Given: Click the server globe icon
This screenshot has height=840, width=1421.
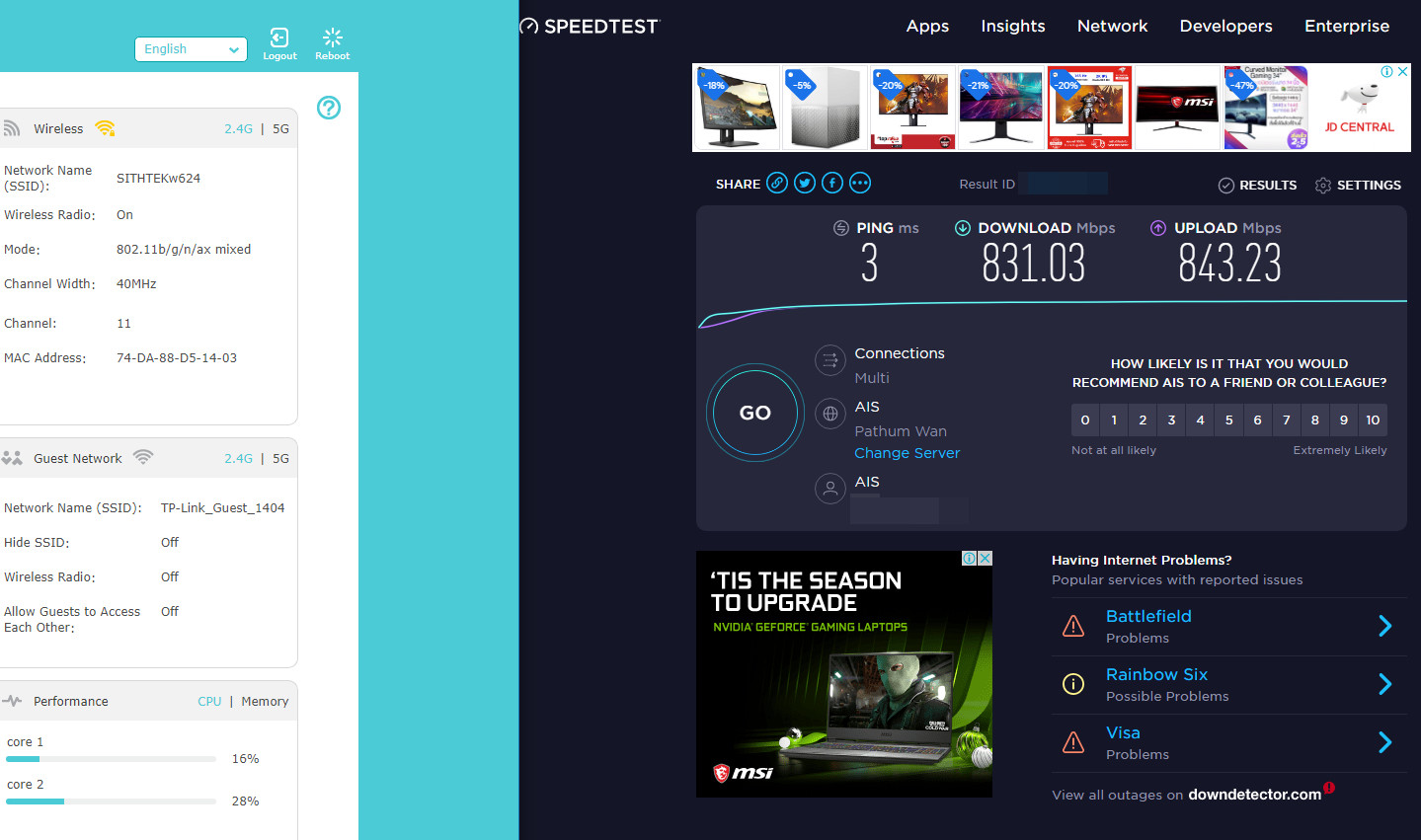Looking at the screenshot, I should tap(830, 414).
